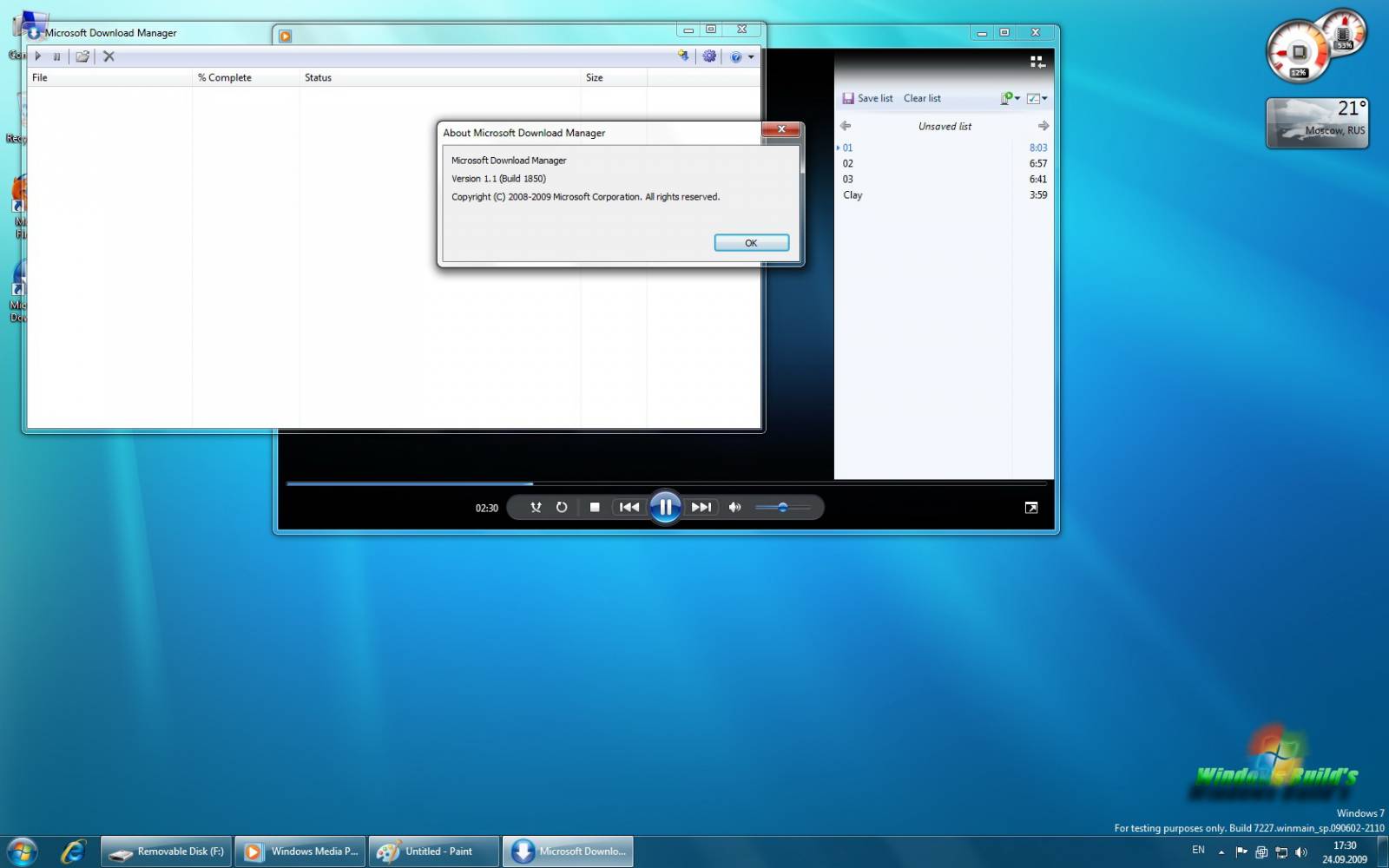Click the previous list back arrow
This screenshot has height=868, width=1389.
[x=846, y=126]
